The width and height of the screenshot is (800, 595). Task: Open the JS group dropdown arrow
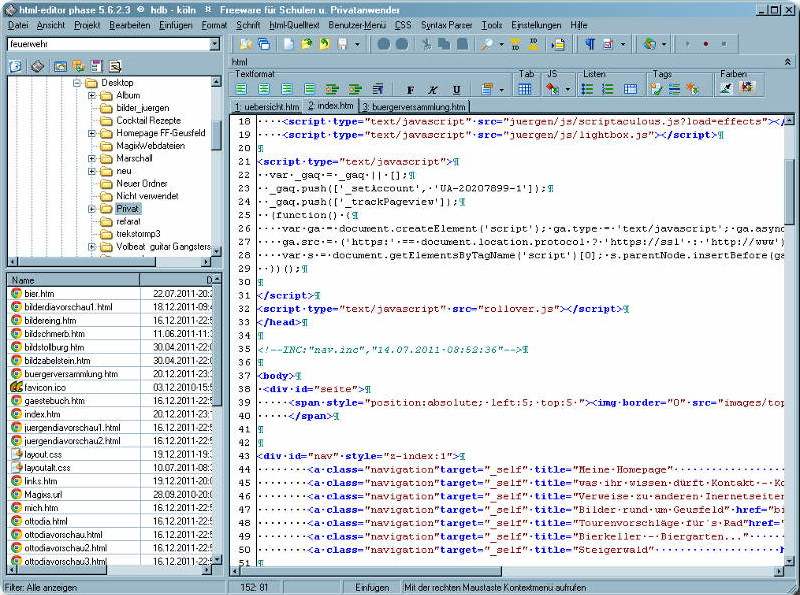pyautogui.click(x=567, y=90)
